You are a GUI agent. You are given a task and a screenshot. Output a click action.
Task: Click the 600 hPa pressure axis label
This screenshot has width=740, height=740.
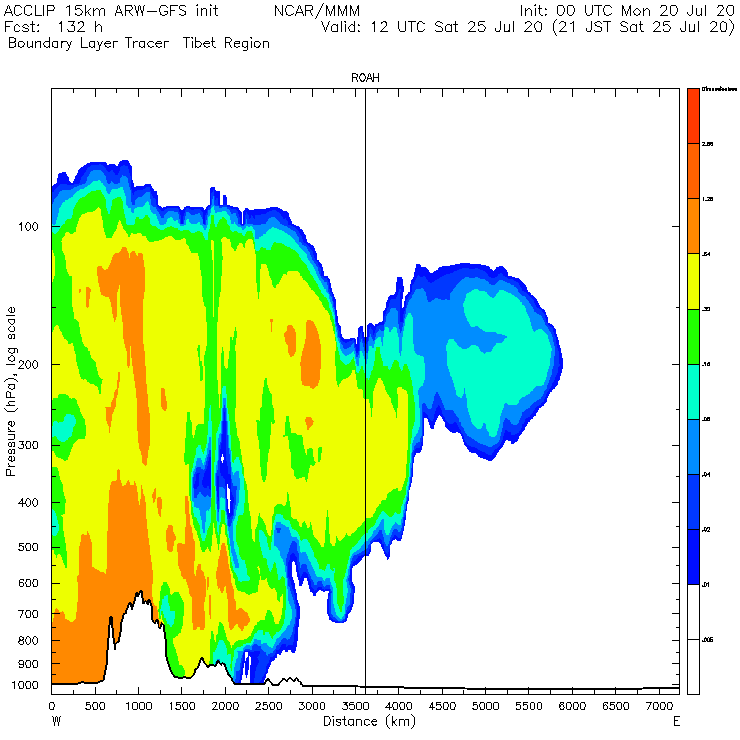28,583
